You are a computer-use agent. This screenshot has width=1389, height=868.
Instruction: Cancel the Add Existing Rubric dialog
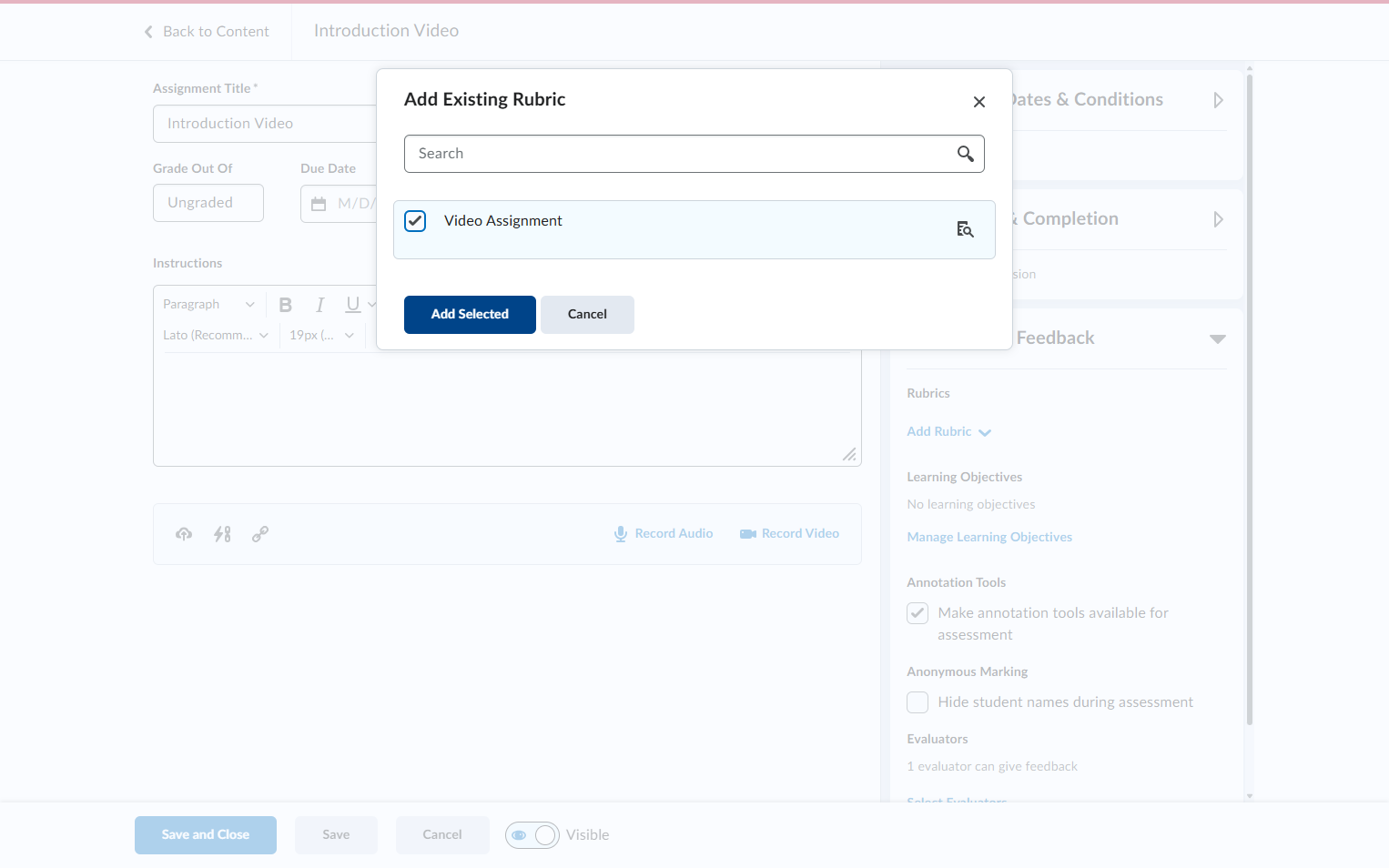587,315
